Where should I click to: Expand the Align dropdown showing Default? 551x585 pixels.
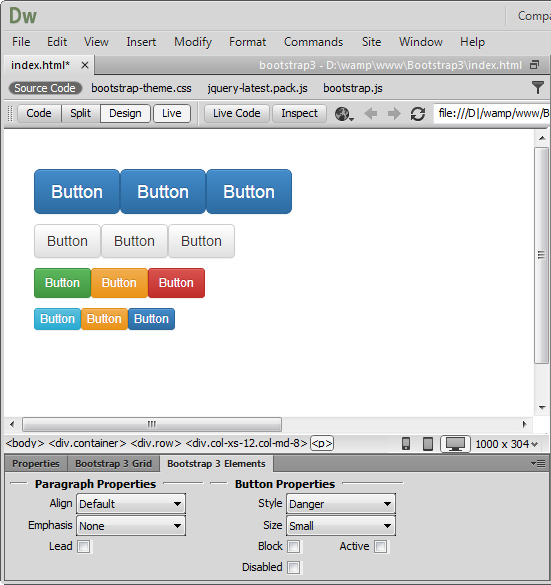coord(131,504)
